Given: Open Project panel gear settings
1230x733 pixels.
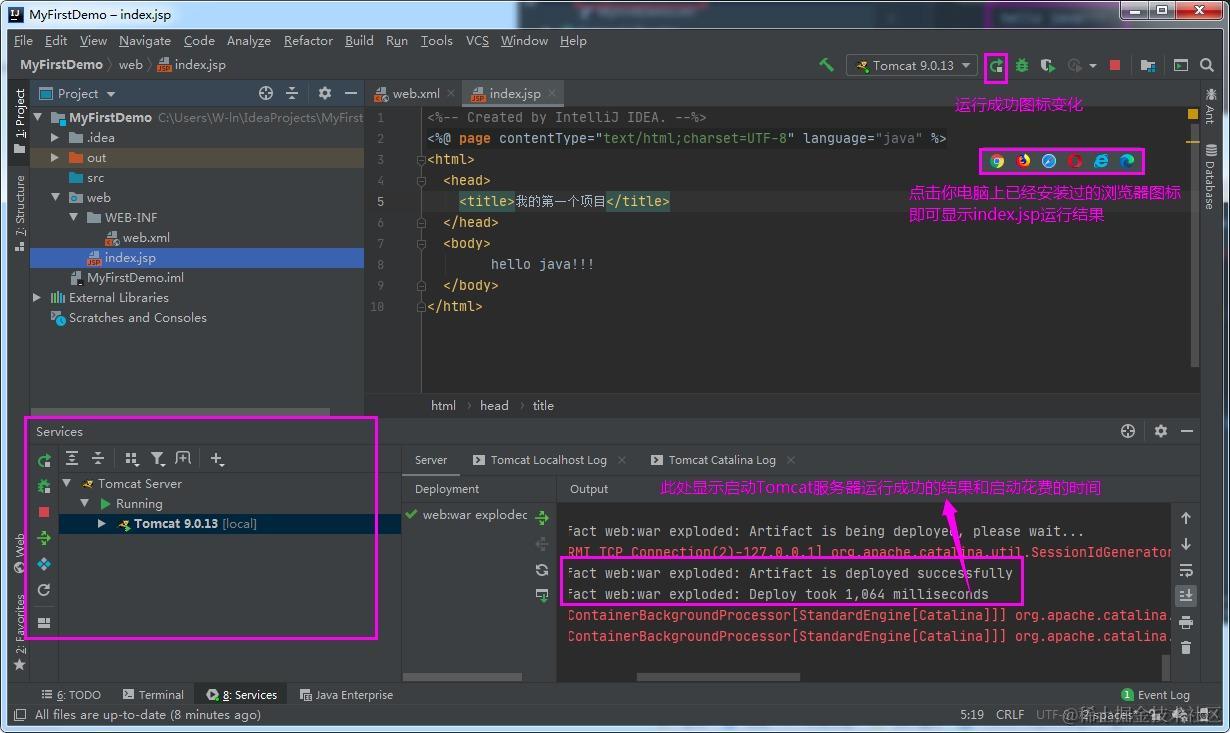Looking at the screenshot, I should tap(324, 93).
